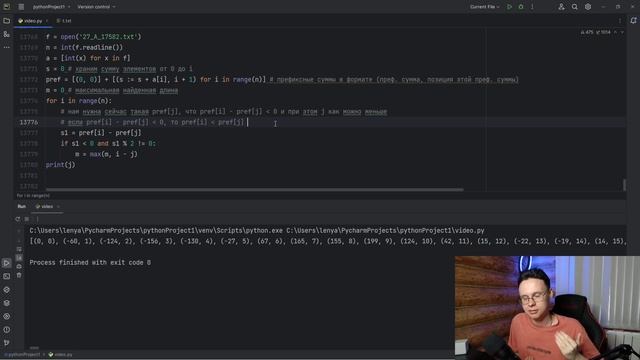The image size is (640, 360).
Task: Click 'a = [int(x) for x in f]' line
Action: tap(88, 58)
